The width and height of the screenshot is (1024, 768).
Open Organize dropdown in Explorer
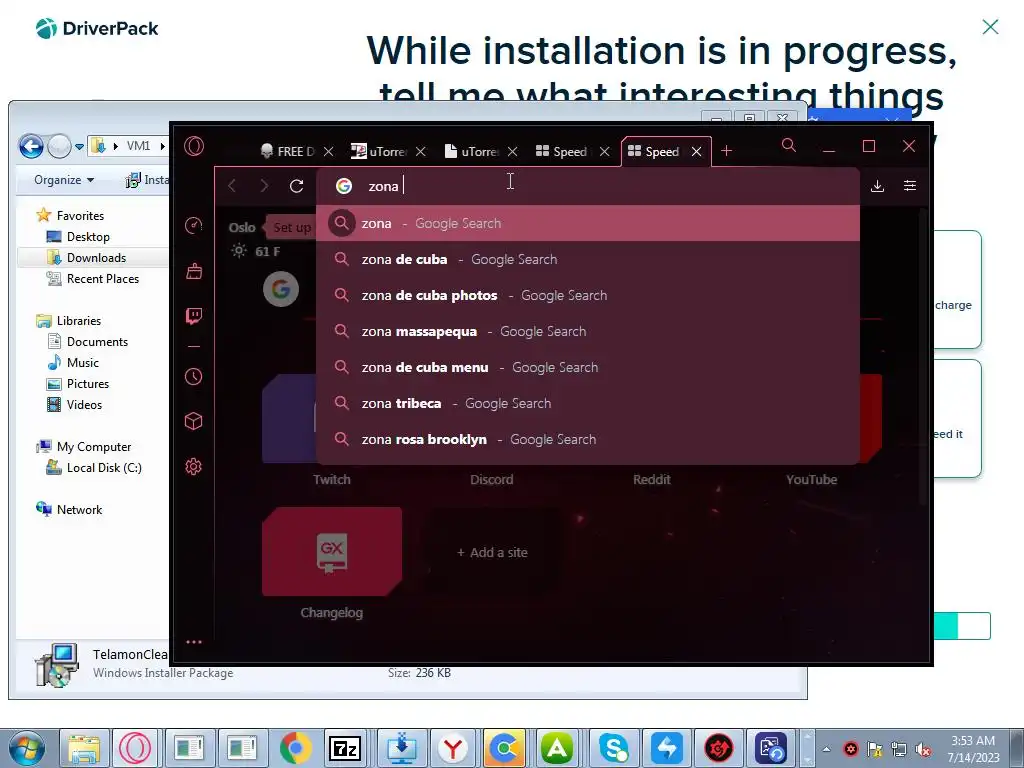(x=64, y=180)
